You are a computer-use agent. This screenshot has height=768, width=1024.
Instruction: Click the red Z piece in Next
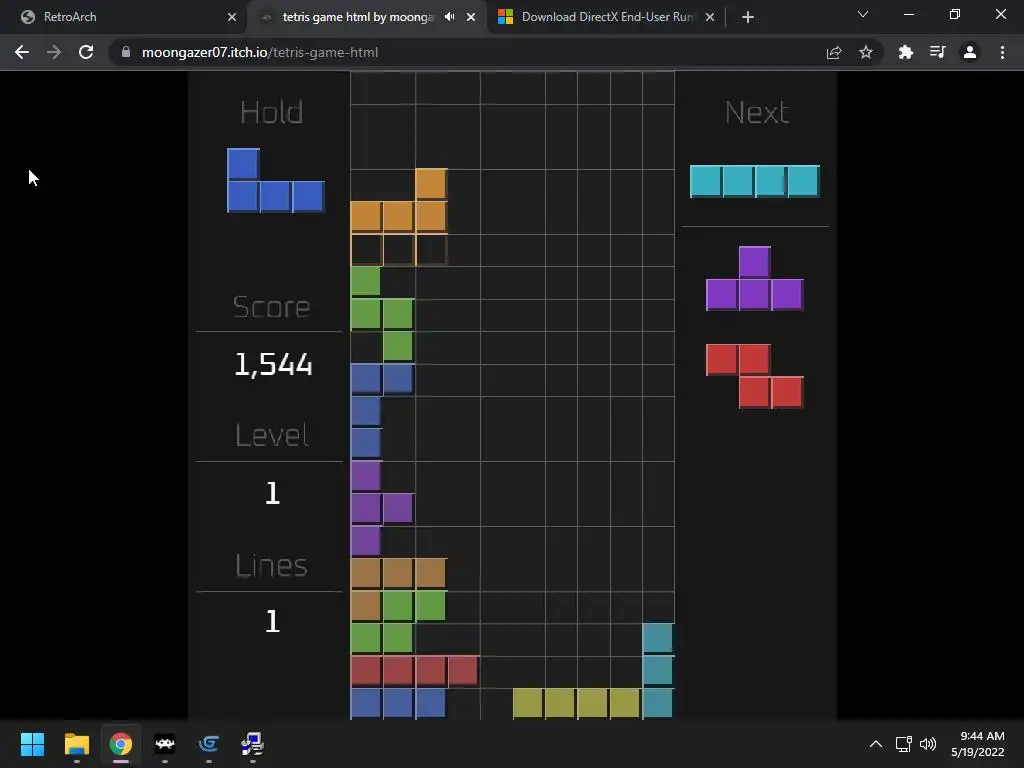coord(754,376)
